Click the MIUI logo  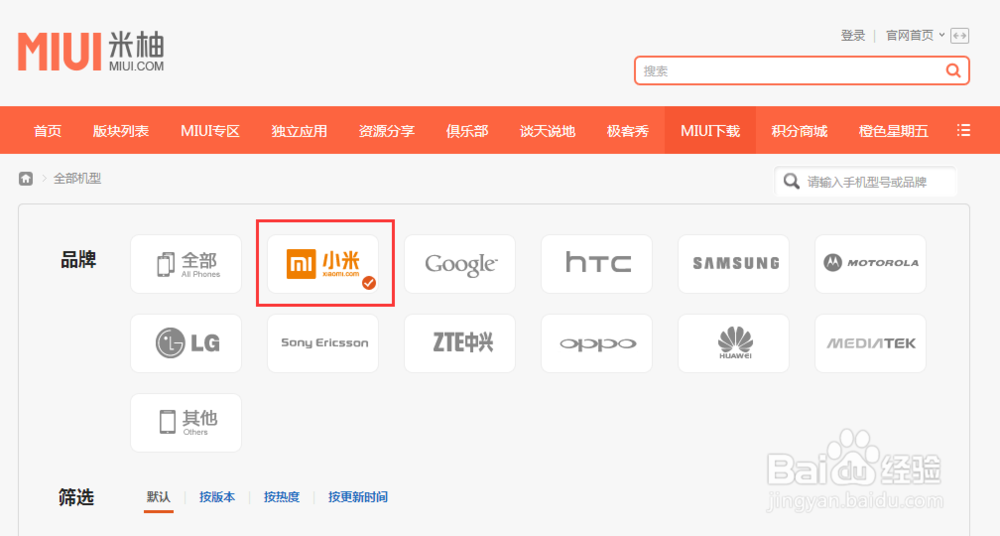point(91,51)
